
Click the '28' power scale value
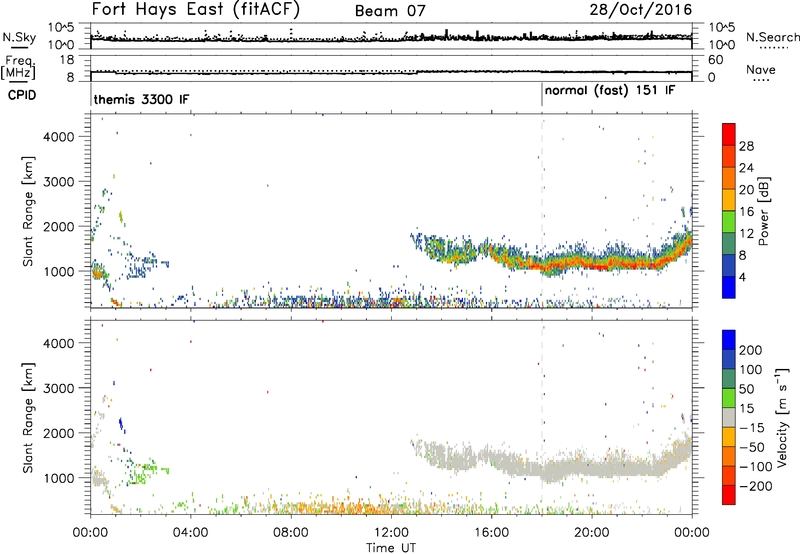point(746,146)
